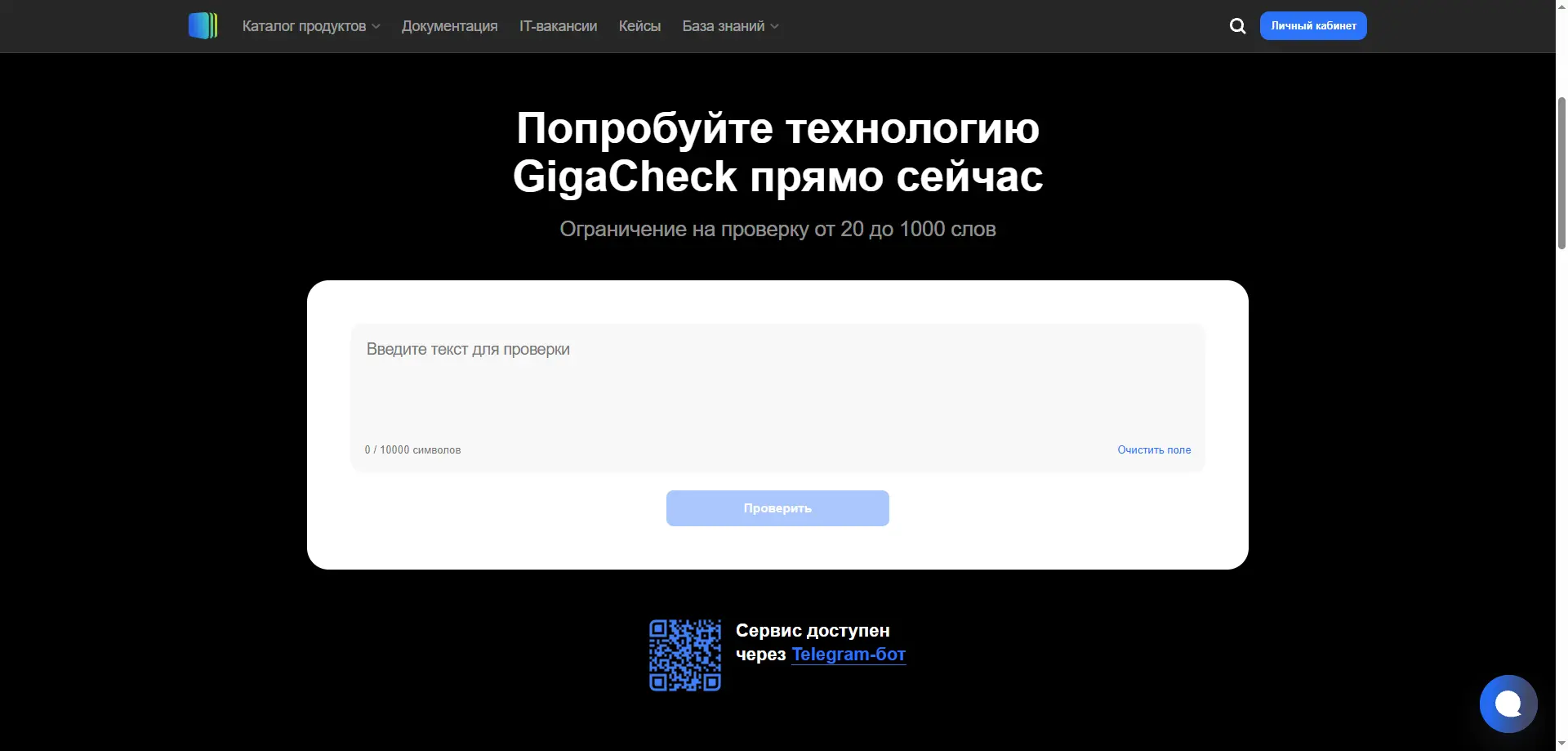Click the Личный кабинет button
This screenshot has width=1568, height=751.
coord(1313,26)
